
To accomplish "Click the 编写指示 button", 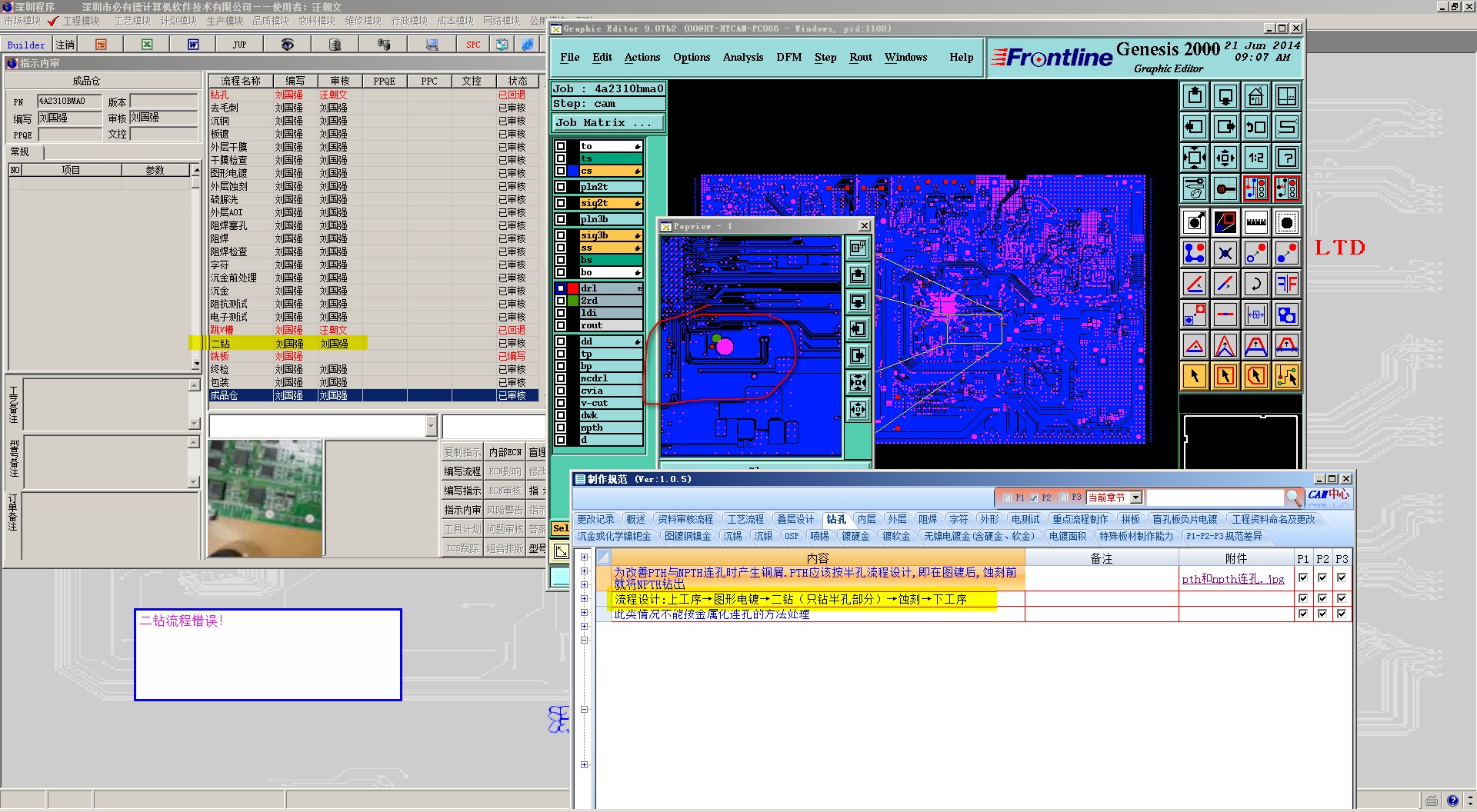I will [462, 491].
